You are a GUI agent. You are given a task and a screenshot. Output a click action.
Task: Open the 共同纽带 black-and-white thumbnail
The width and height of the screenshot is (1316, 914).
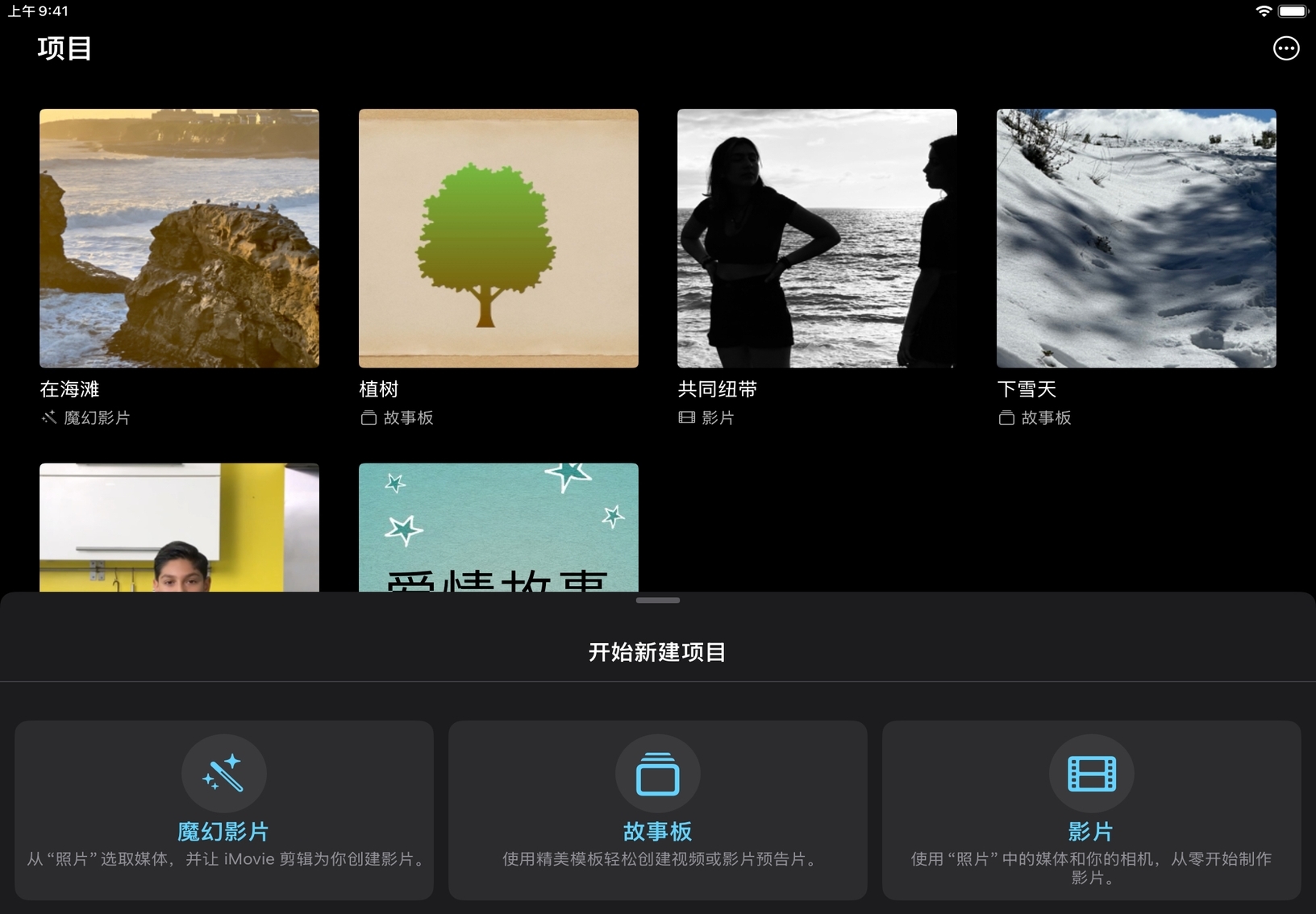click(x=817, y=238)
